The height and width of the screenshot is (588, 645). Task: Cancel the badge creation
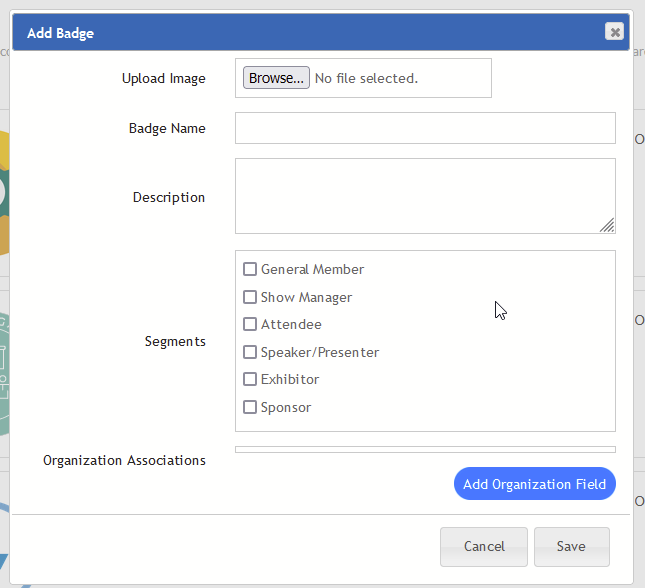484,546
